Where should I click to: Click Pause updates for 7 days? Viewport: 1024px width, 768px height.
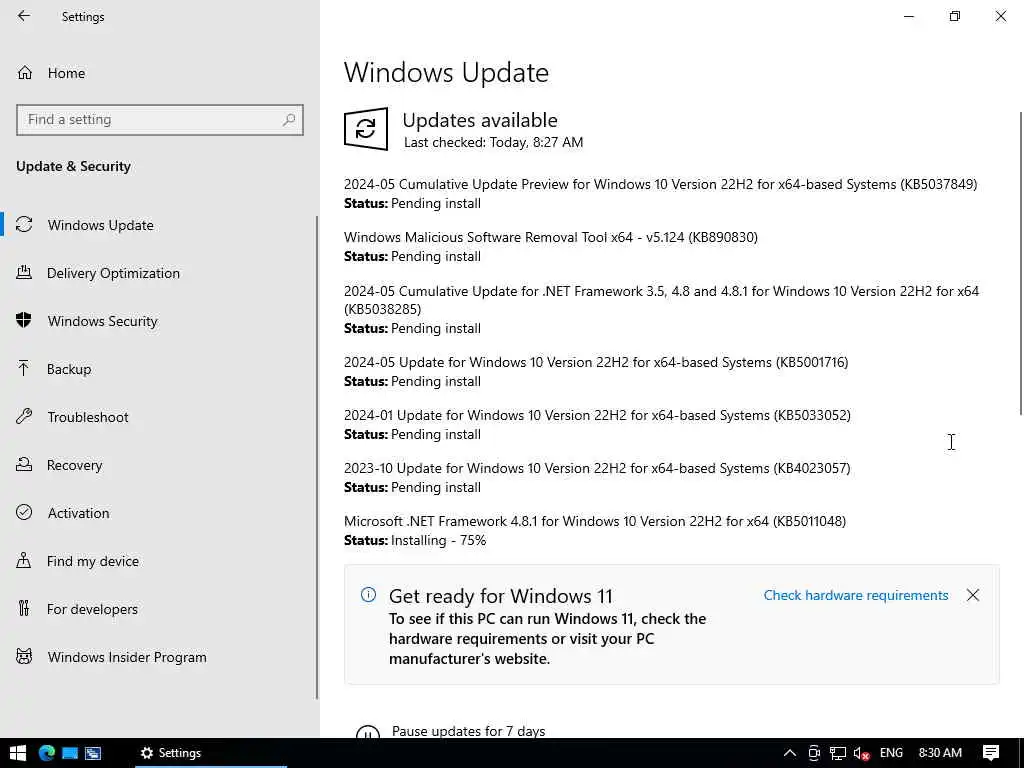[x=468, y=731]
